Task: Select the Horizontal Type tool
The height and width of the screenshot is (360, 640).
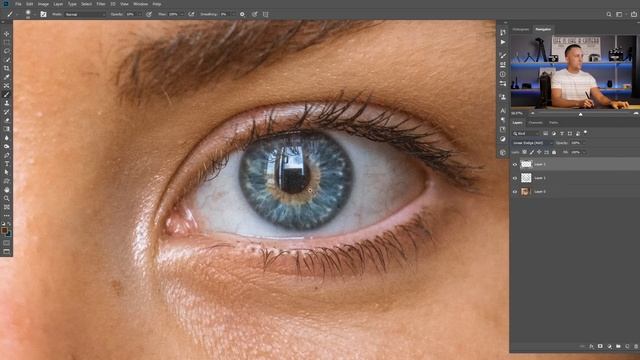Action: pyautogui.click(x=7, y=164)
